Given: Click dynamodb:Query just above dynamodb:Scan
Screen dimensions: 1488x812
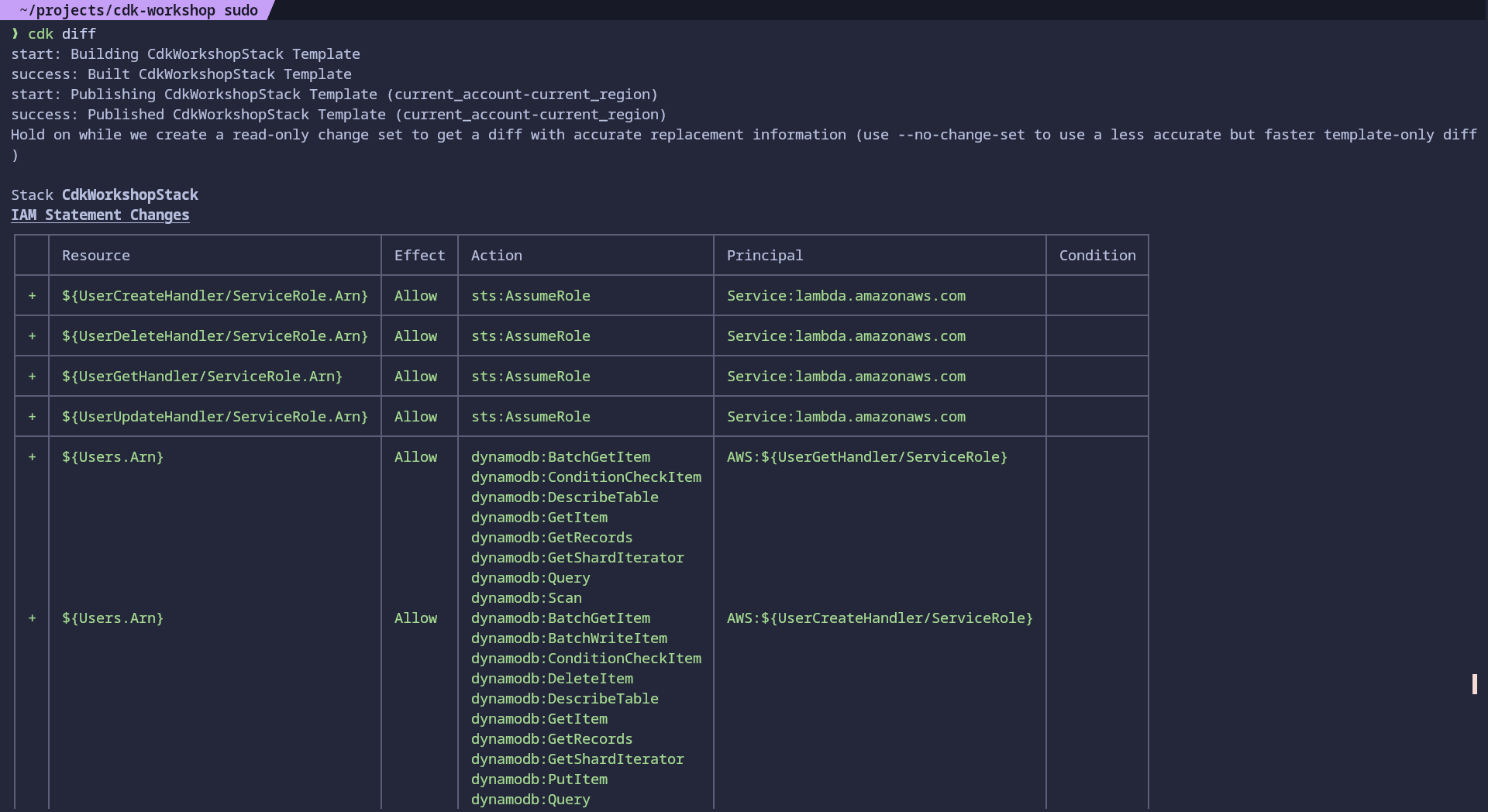Looking at the screenshot, I should pos(531,578).
